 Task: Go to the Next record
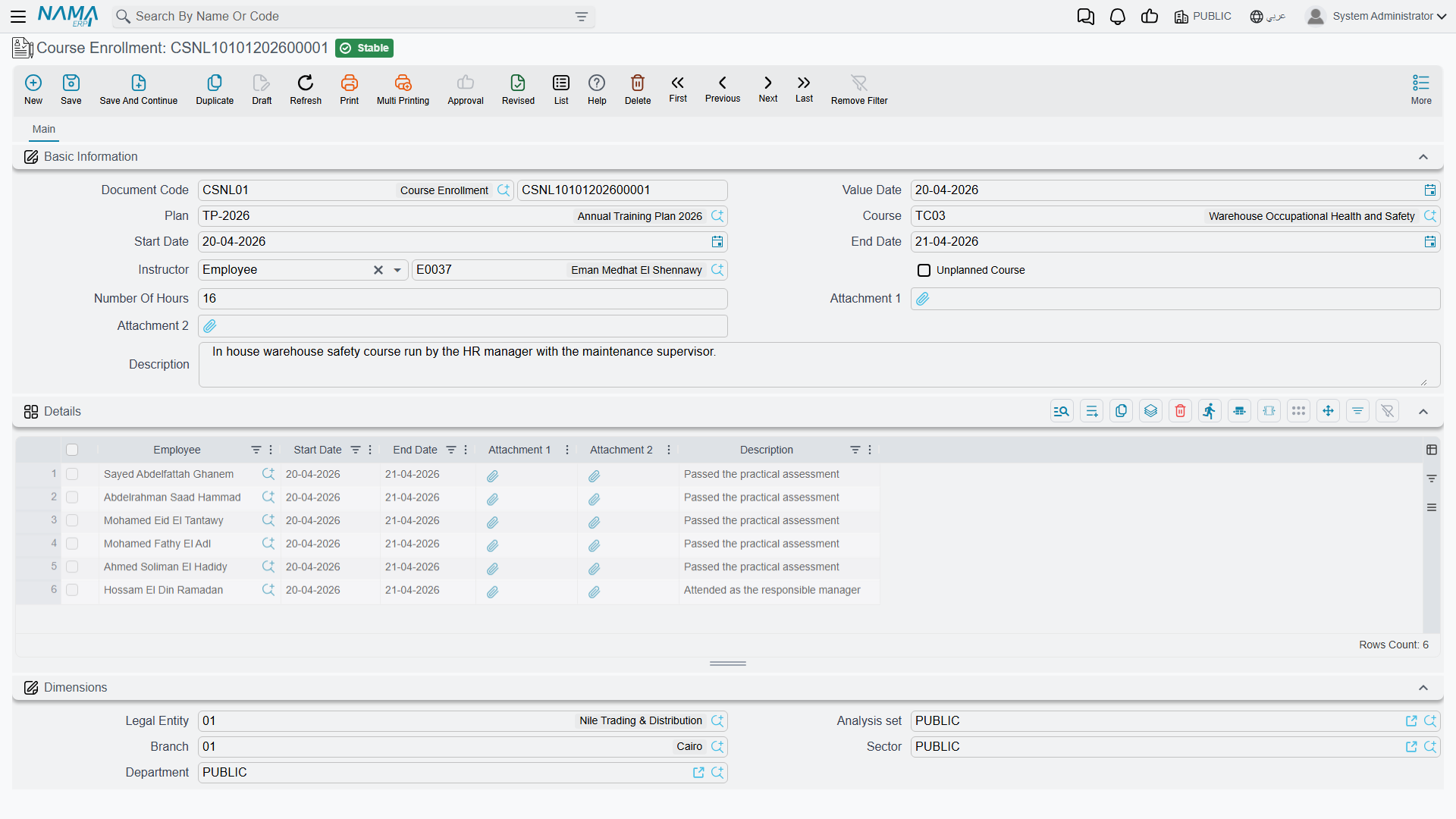768,89
